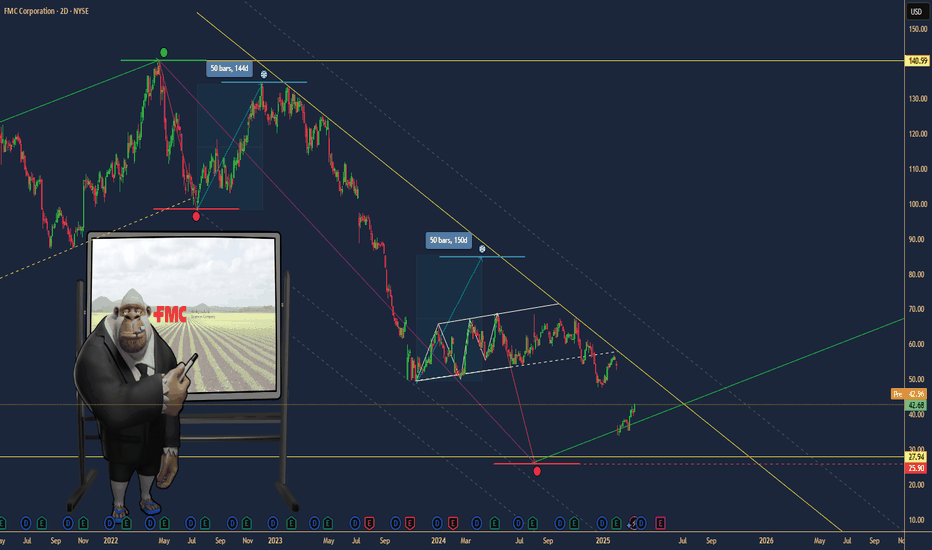
Task: Select the 140.99 yellow price label
Action: click(917, 61)
